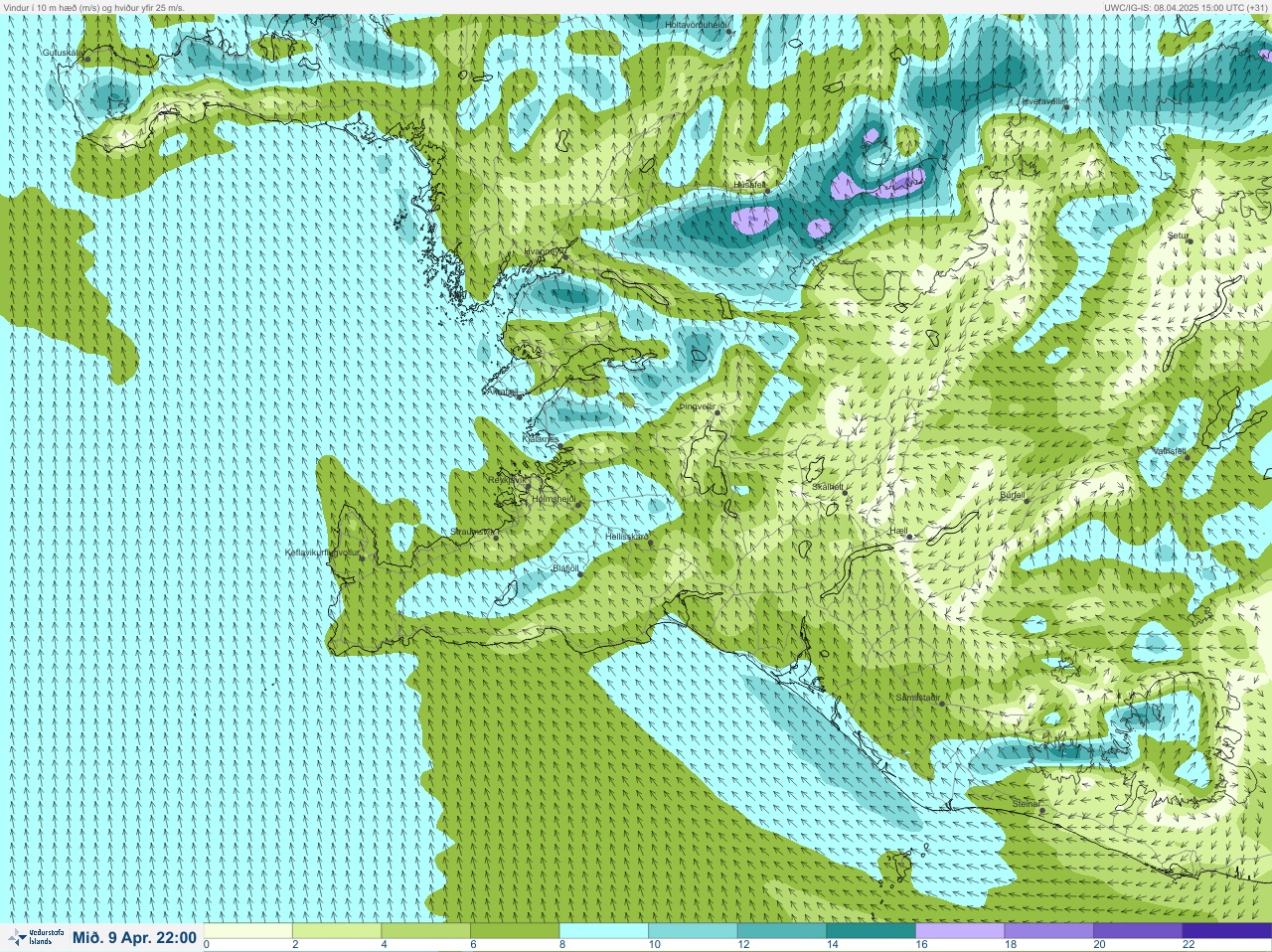Click the Hvanneyri station label
Screen dimensions: 1272x952
(543, 251)
